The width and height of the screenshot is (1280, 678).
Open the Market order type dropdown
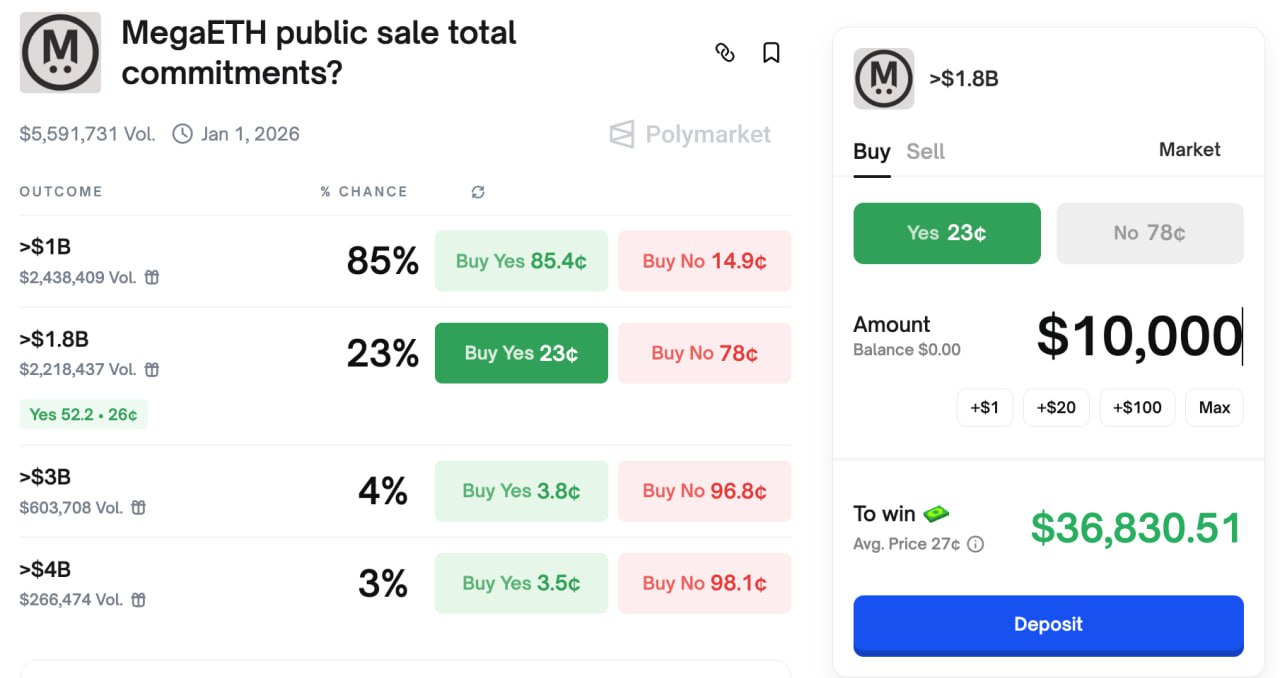pos(1189,150)
